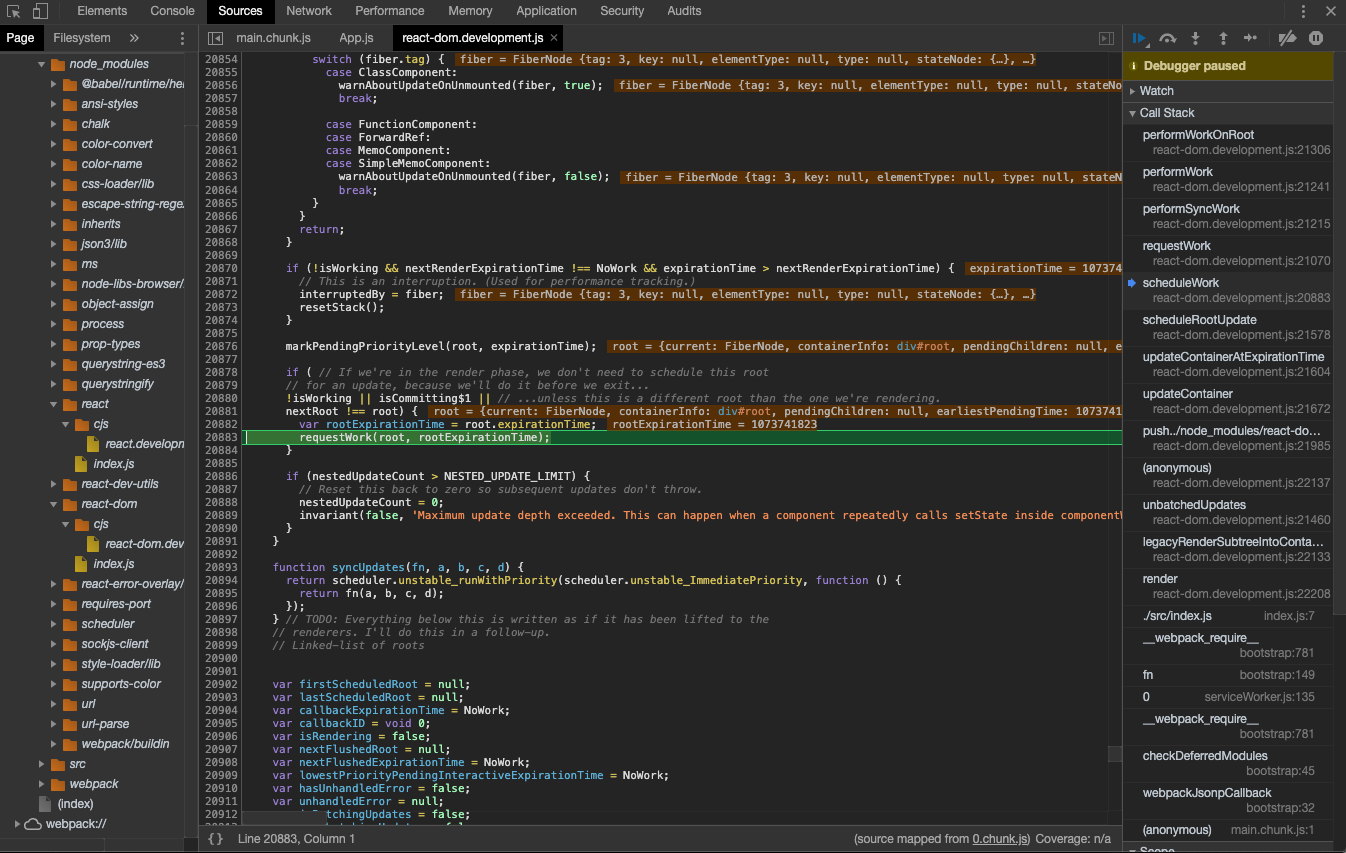This screenshot has height=853, width=1346.
Task: Toggle the device toolbar icon
Action: point(41,11)
